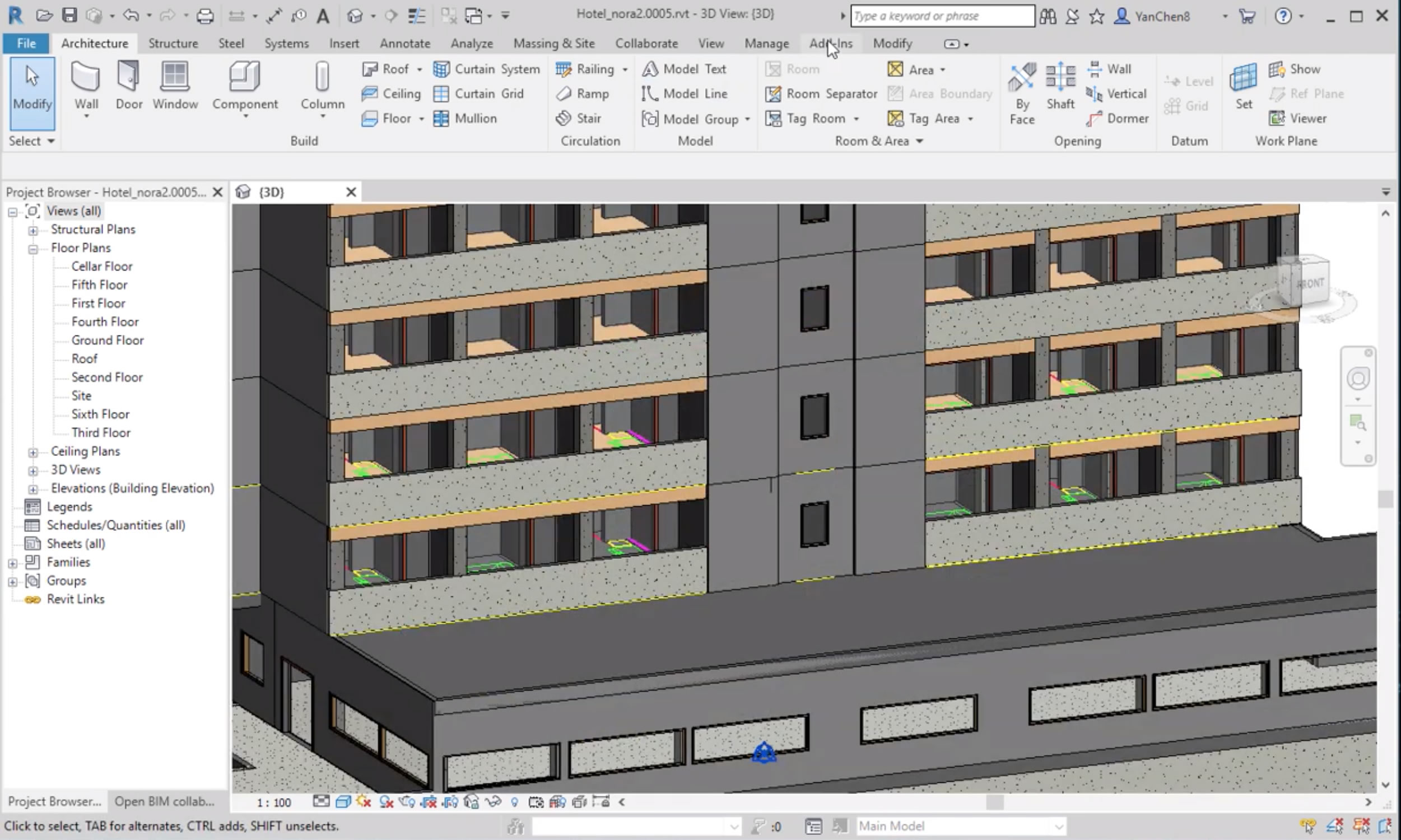Open the File menu
Viewport: 1401px width, 840px height.
26,43
